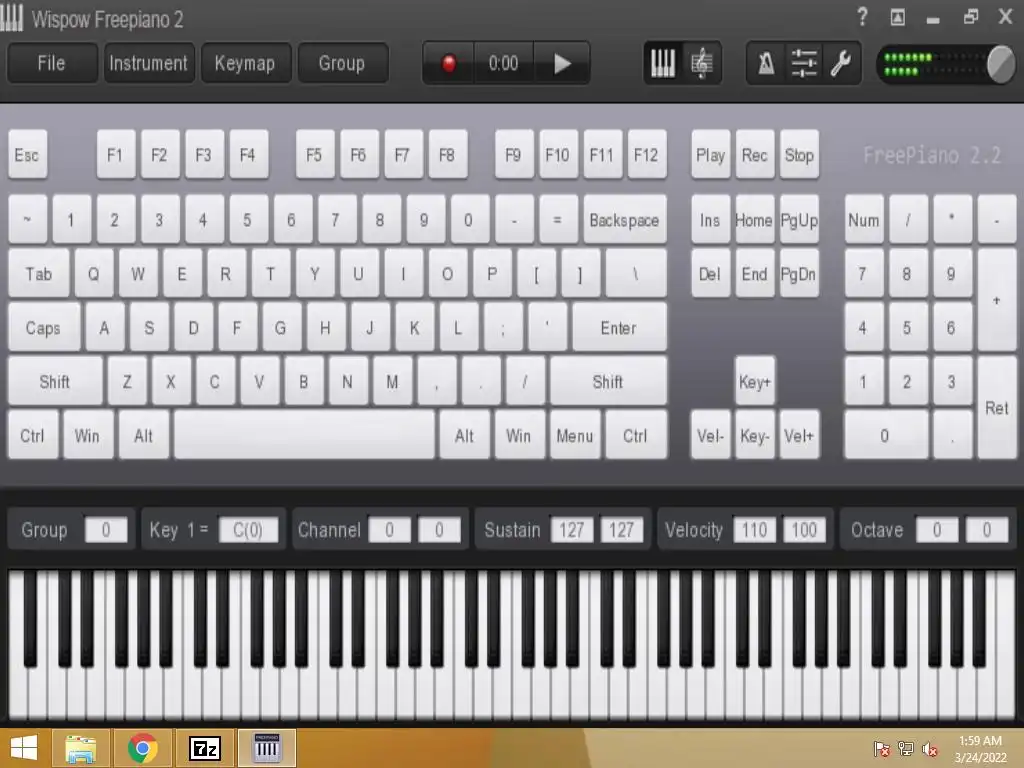Viewport: 1024px width, 768px height.
Task: Click the Key+ transpose key
Action: [754, 381]
